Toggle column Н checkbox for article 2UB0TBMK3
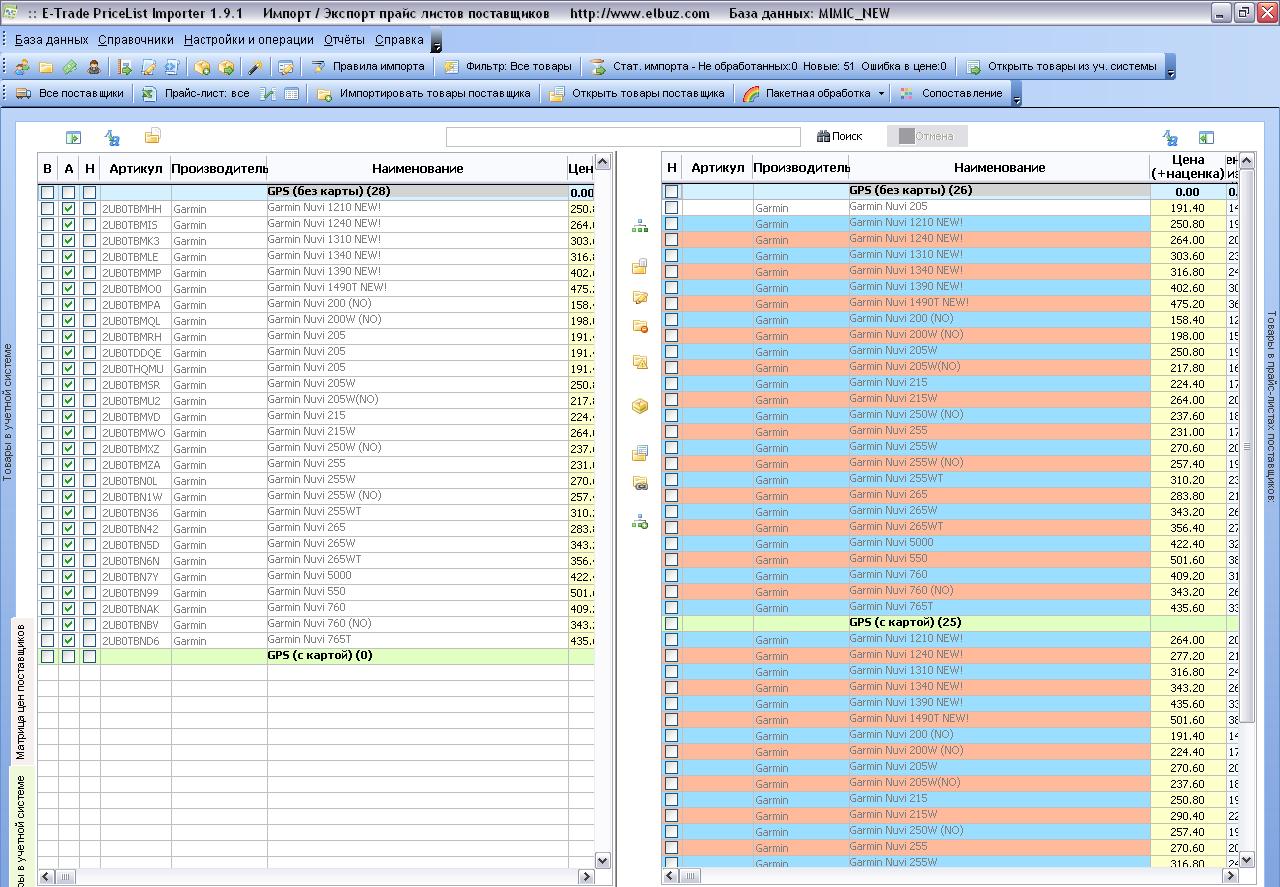The width and height of the screenshot is (1280, 887). click(89, 241)
